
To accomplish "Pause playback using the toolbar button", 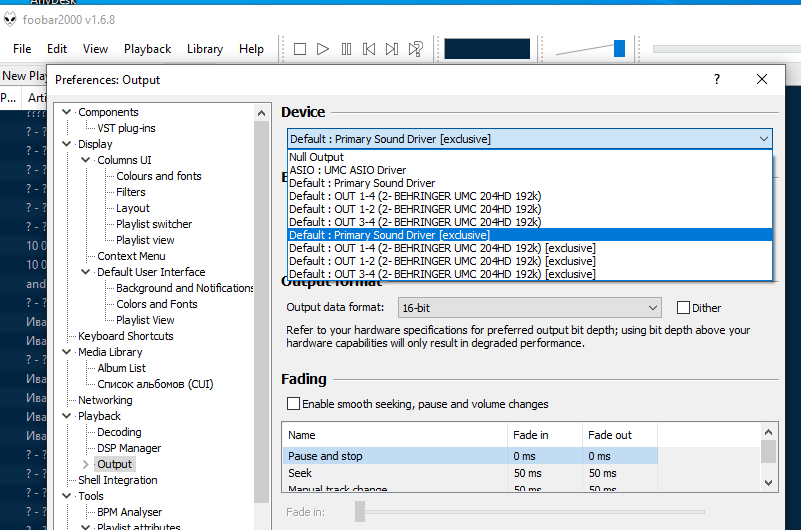I will 346,49.
